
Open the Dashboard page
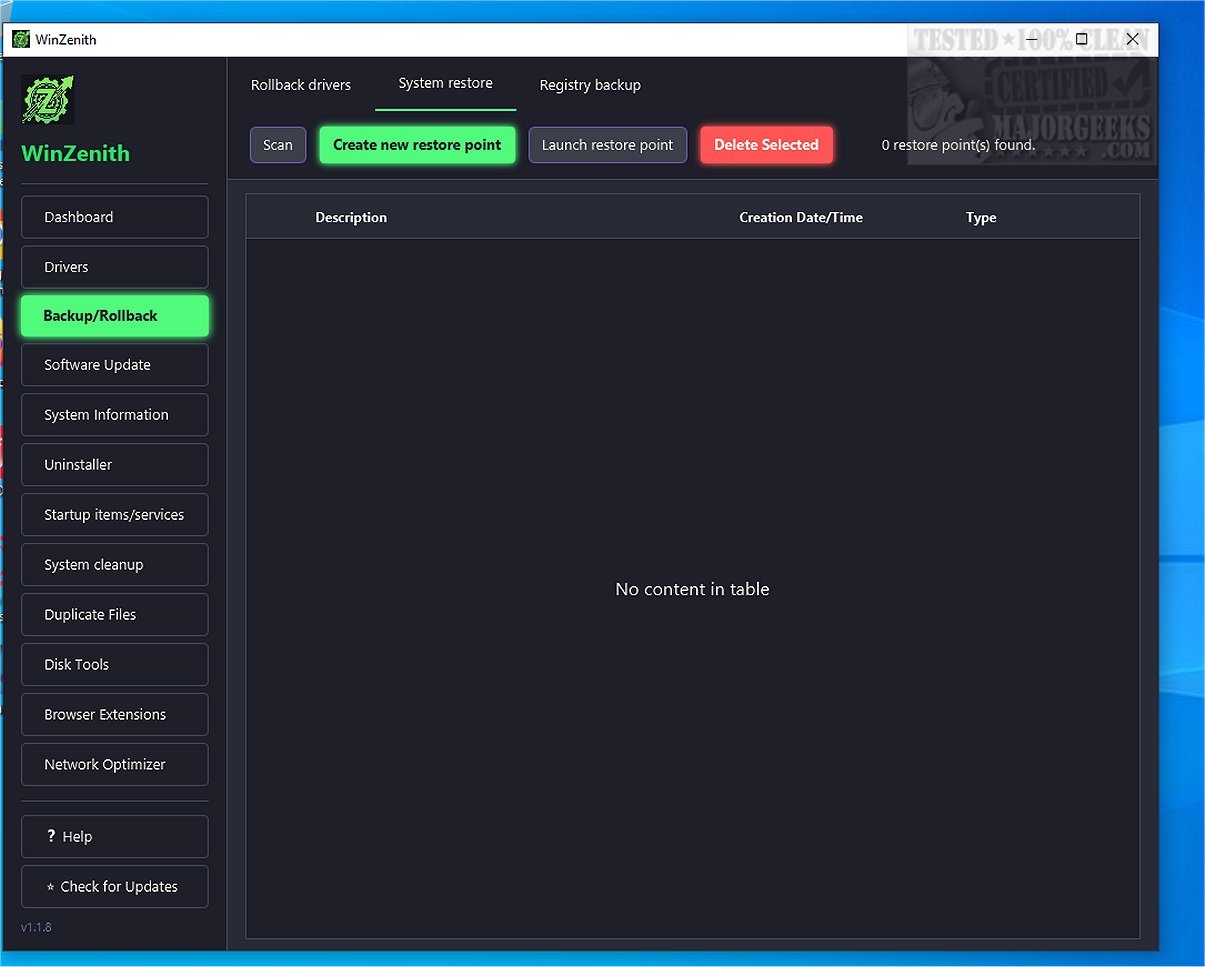tap(115, 217)
